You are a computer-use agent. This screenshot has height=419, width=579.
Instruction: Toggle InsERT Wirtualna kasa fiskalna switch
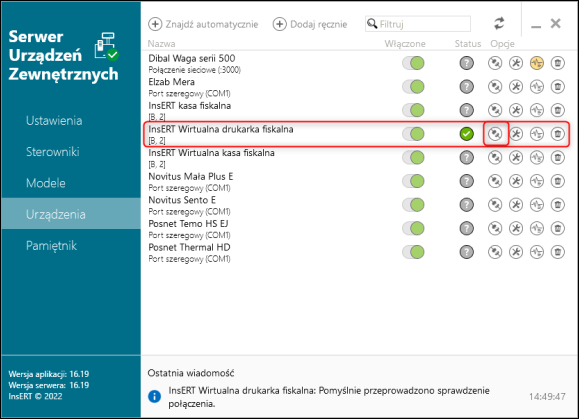pos(413,158)
